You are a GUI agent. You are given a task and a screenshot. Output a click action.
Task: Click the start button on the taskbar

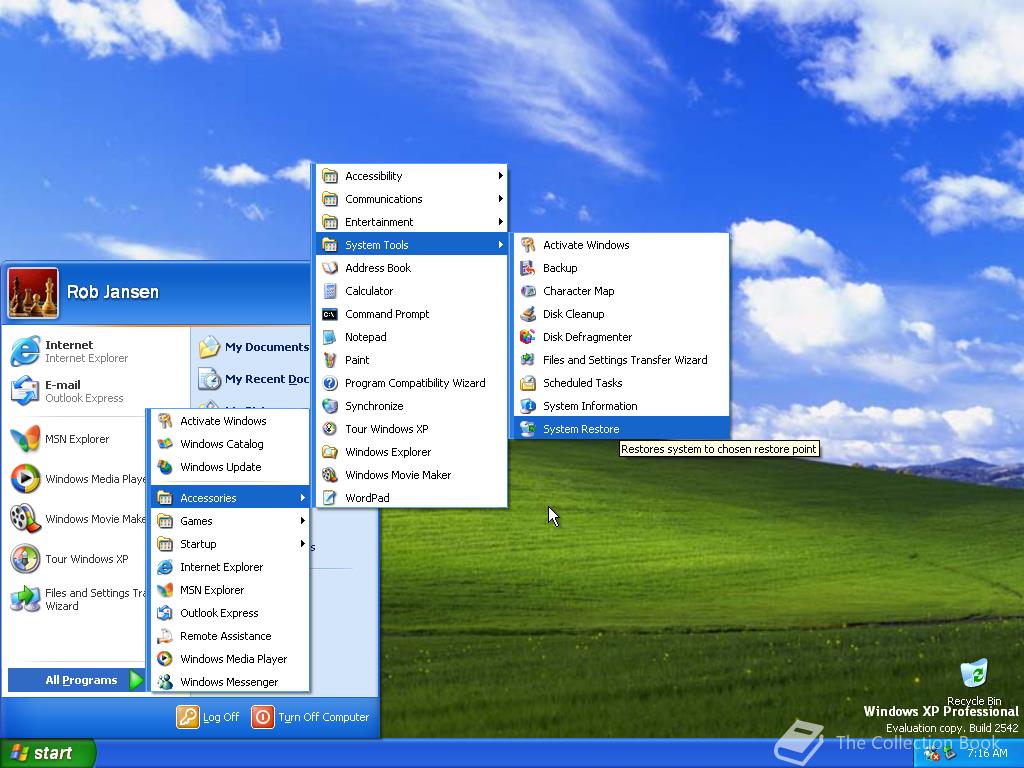click(46, 753)
